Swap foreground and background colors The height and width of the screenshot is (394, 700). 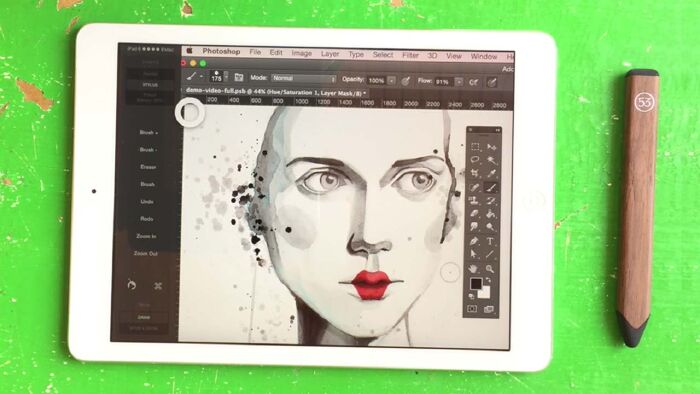[x=488, y=281]
